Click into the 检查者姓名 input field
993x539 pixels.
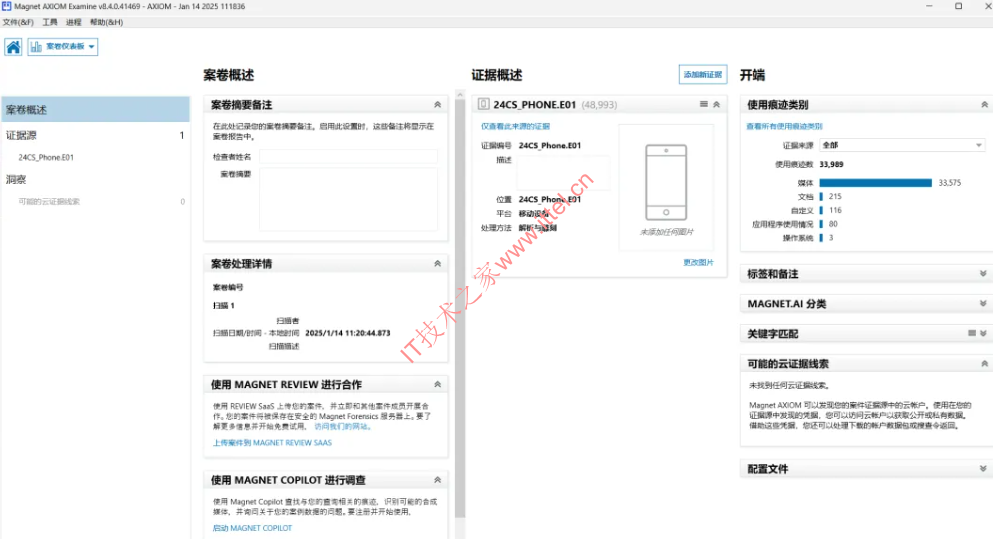pyautogui.click(x=348, y=157)
